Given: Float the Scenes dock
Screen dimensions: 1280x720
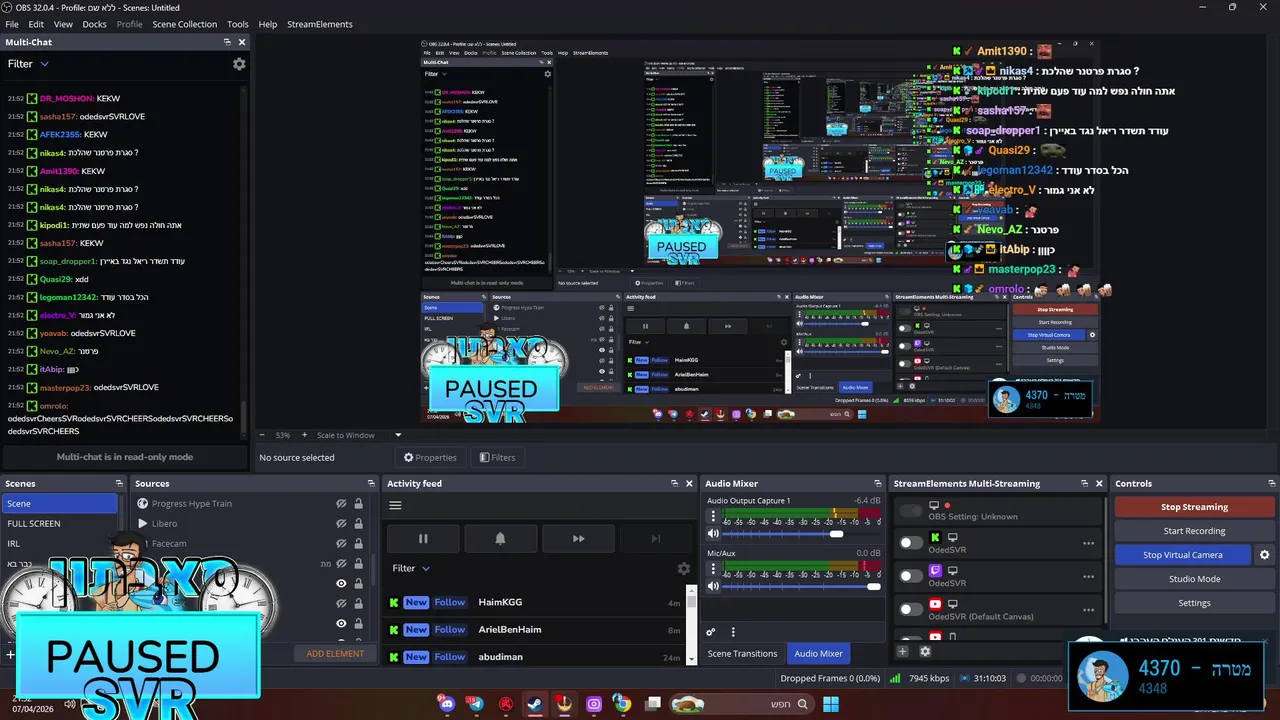Looking at the screenshot, I should click(x=119, y=484).
